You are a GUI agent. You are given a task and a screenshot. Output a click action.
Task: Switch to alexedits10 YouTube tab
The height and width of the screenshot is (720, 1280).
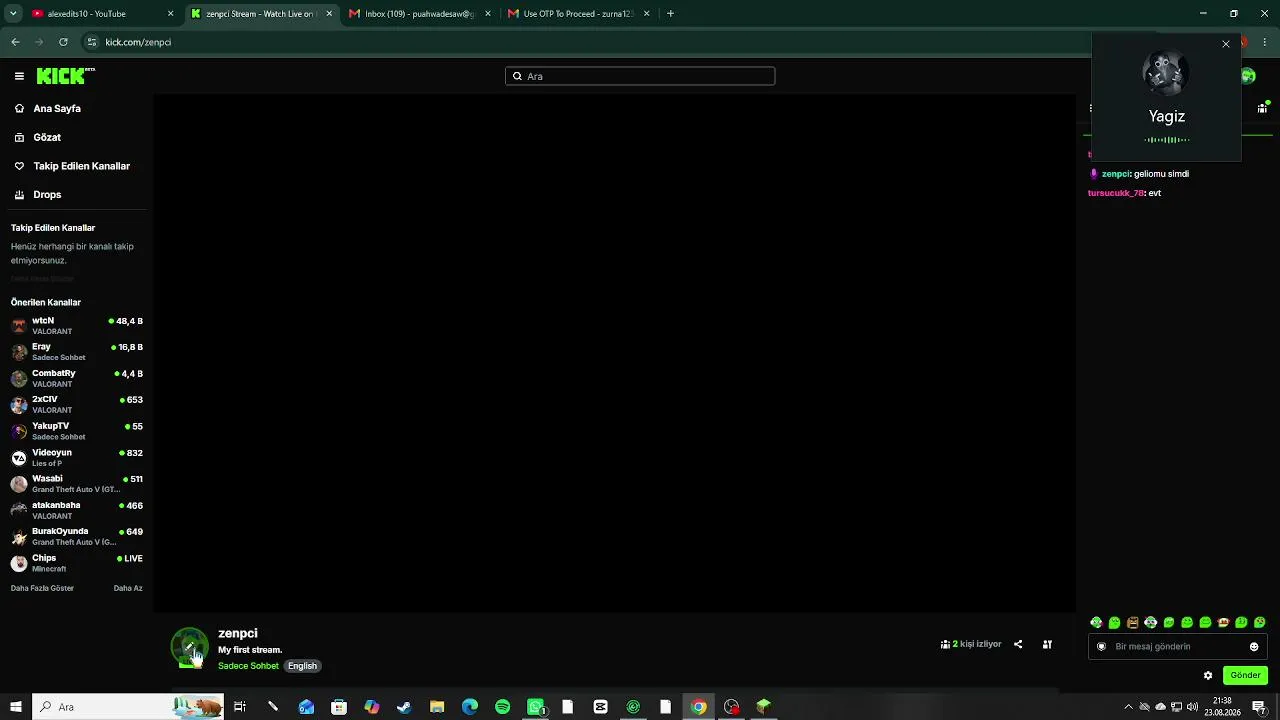coord(102,14)
